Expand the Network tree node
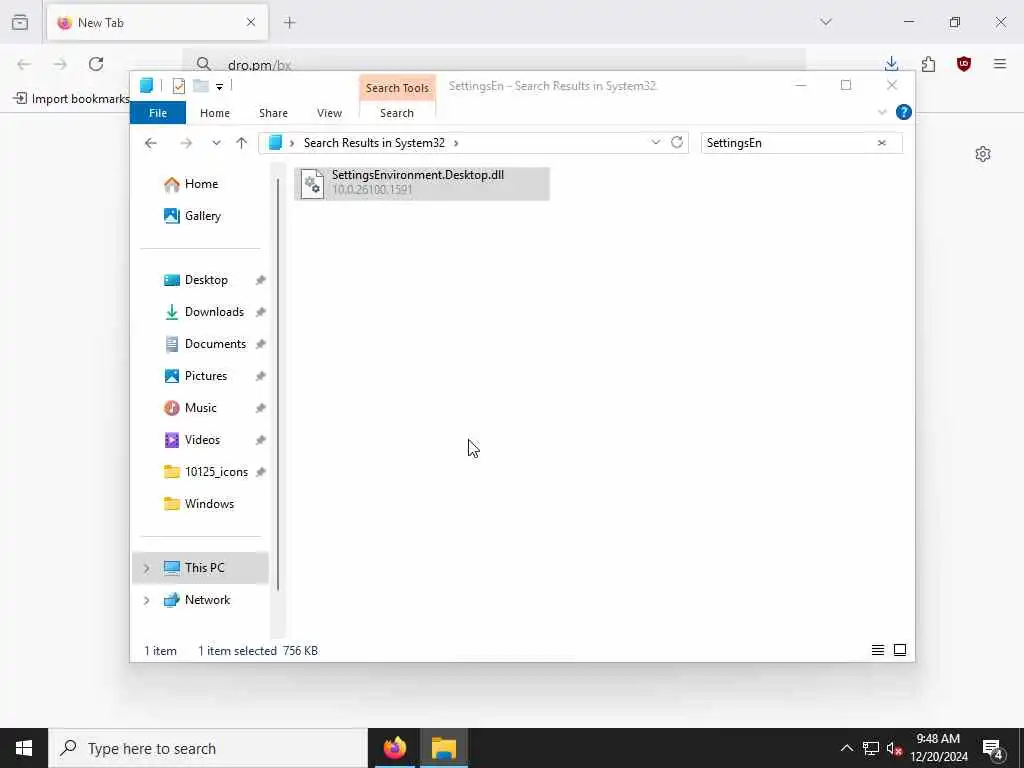Image resolution: width=1024 pixels, height=768 pixels. pyautogui.click(x=146, y=600)
